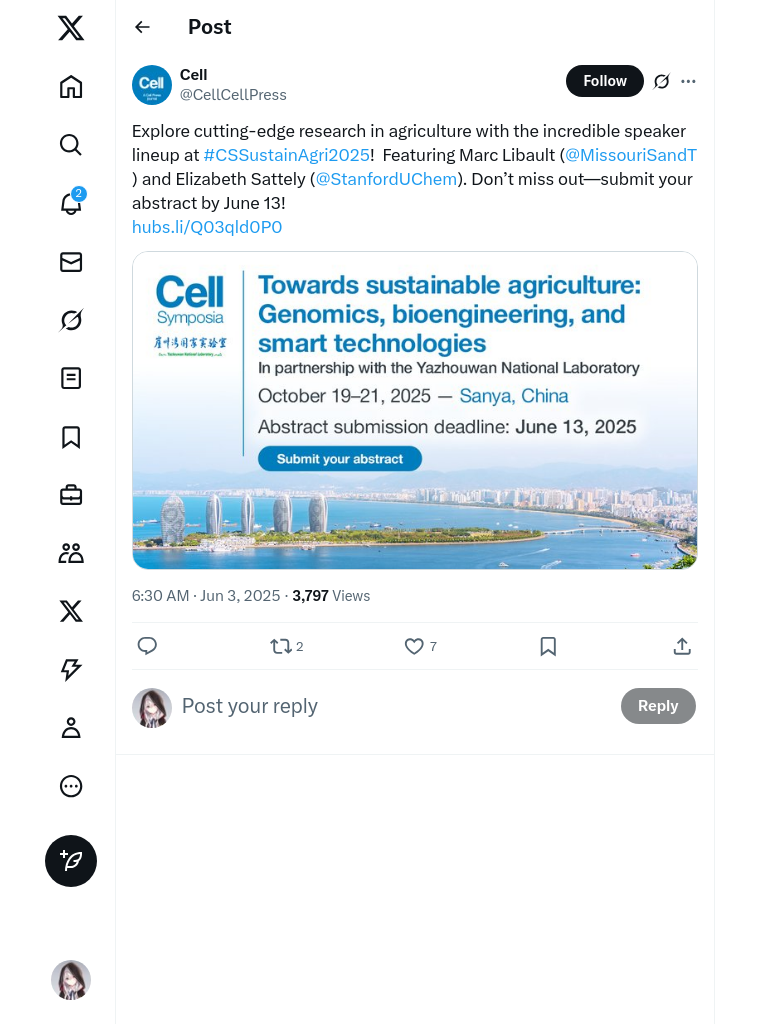This screenshot has height=1024, width=768.
Task: Open the hubs.li link in post
Action: [x=207, y=227]
